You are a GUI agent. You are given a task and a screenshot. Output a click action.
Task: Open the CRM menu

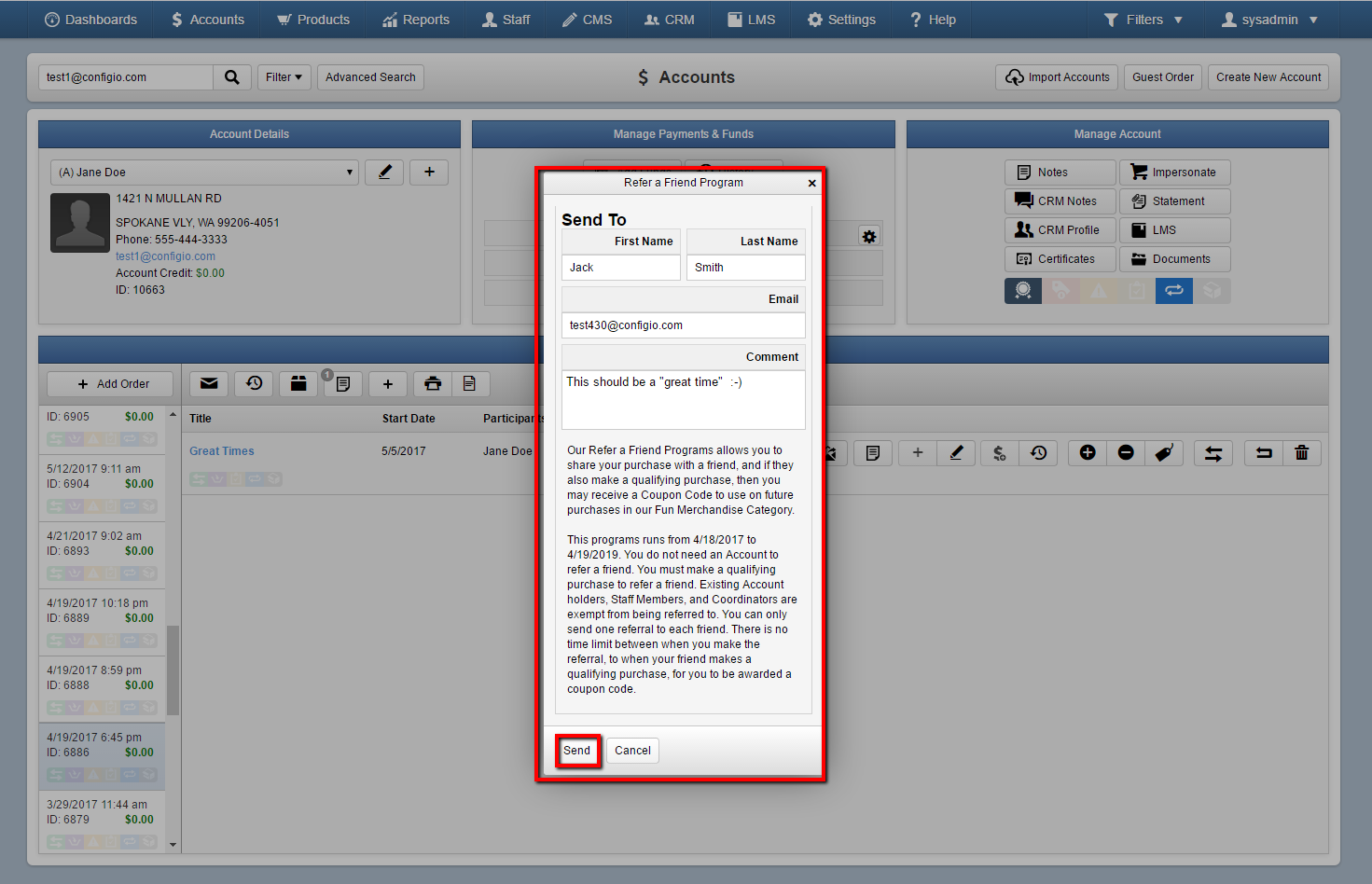[670, 20]
